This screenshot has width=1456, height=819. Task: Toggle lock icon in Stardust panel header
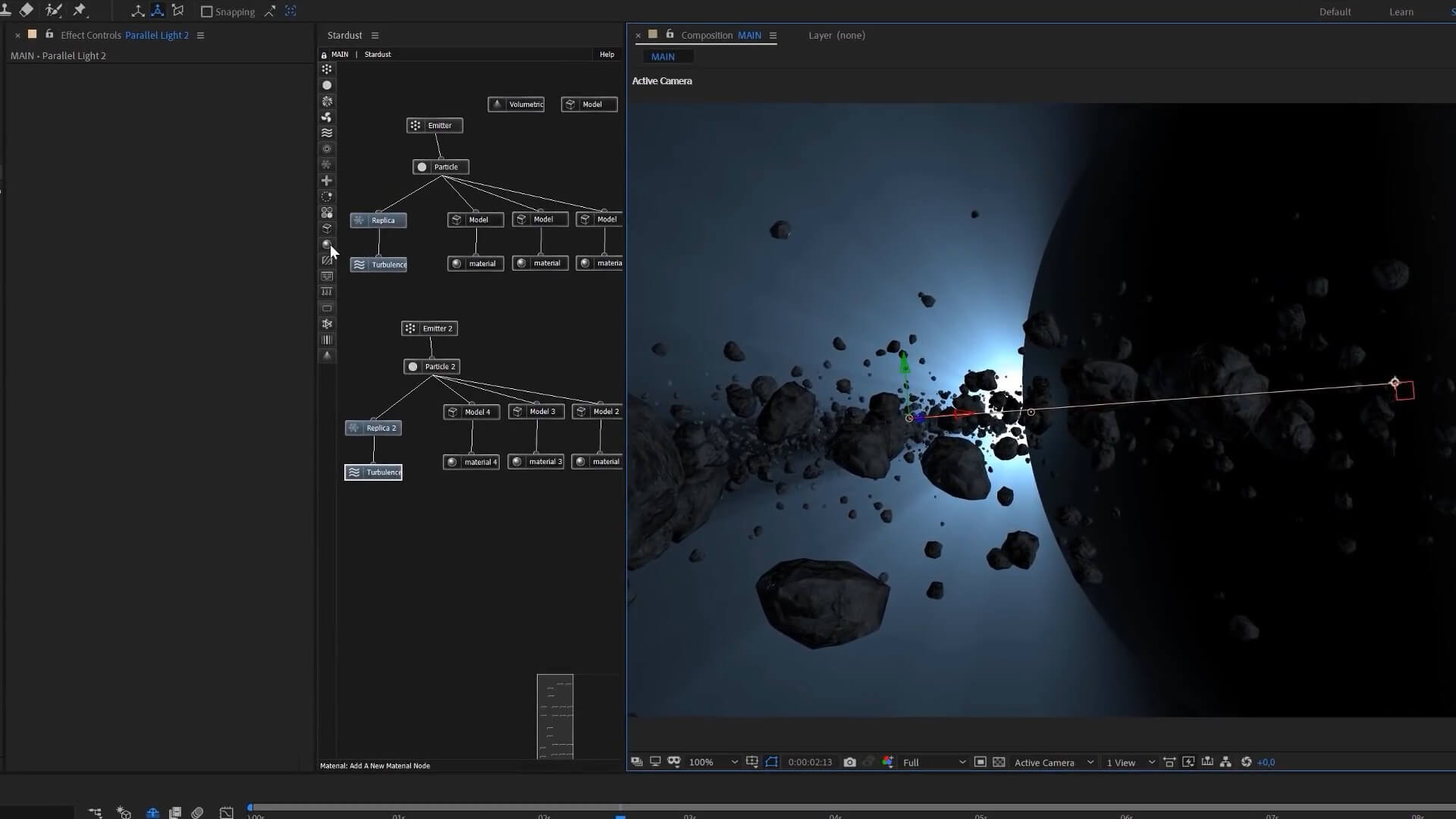point(324,55)
